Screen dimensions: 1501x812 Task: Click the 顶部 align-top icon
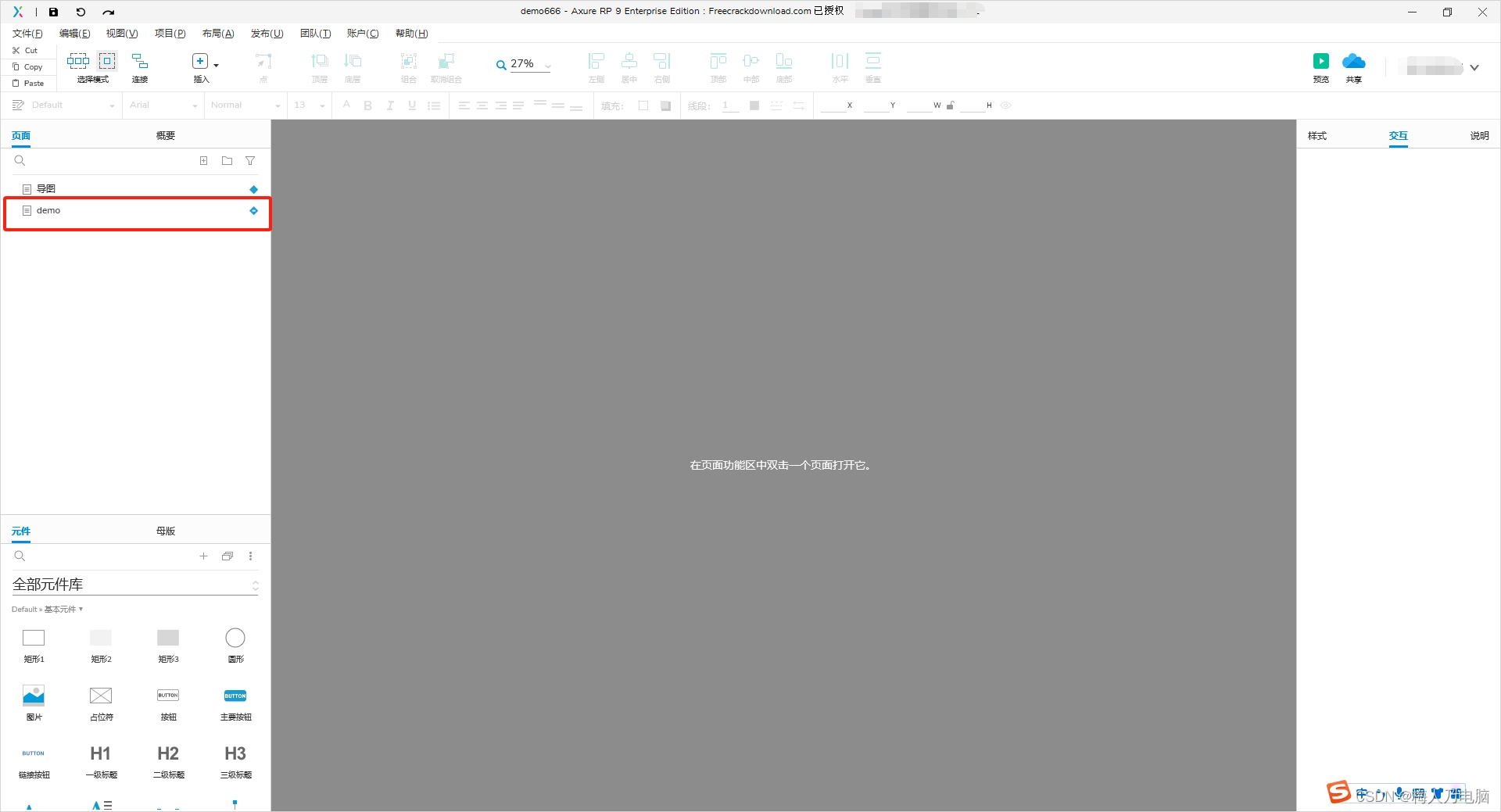(718, 61)
